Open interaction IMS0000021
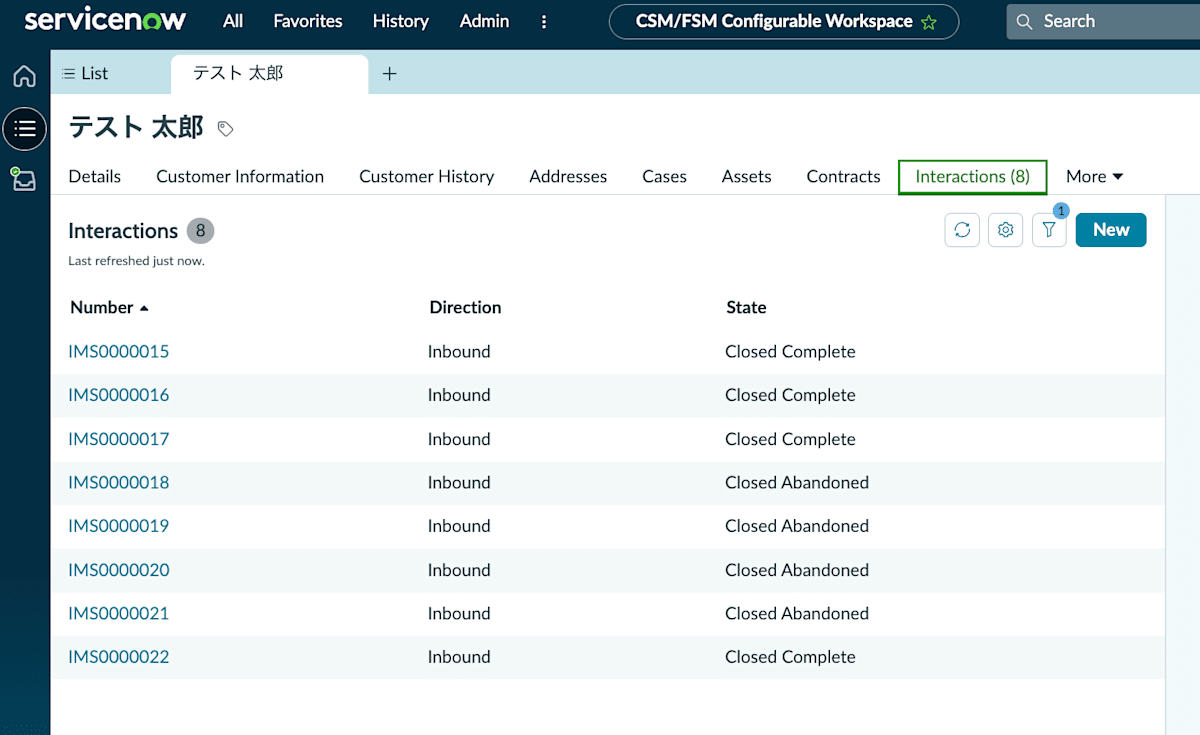1200x735 pixels. 119,614
